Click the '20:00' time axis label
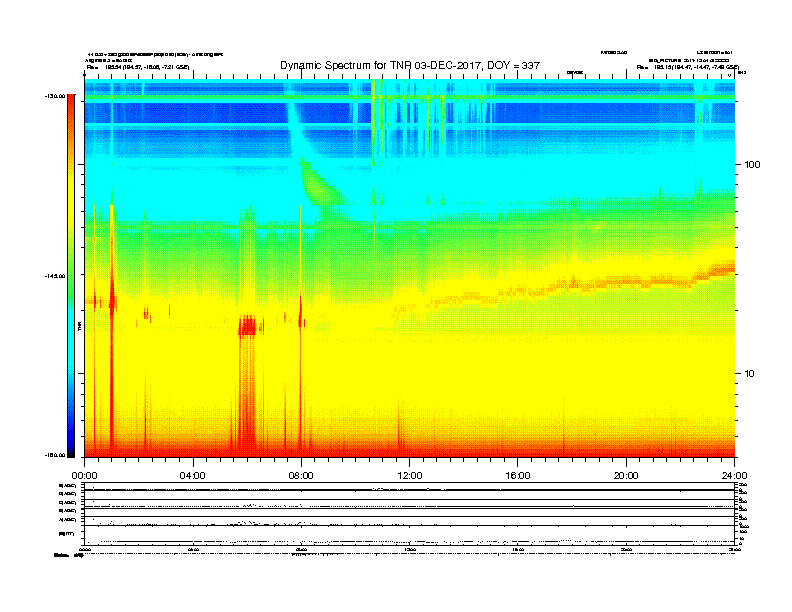This screenshot has width=792, height=612. [x=626, y=476]
